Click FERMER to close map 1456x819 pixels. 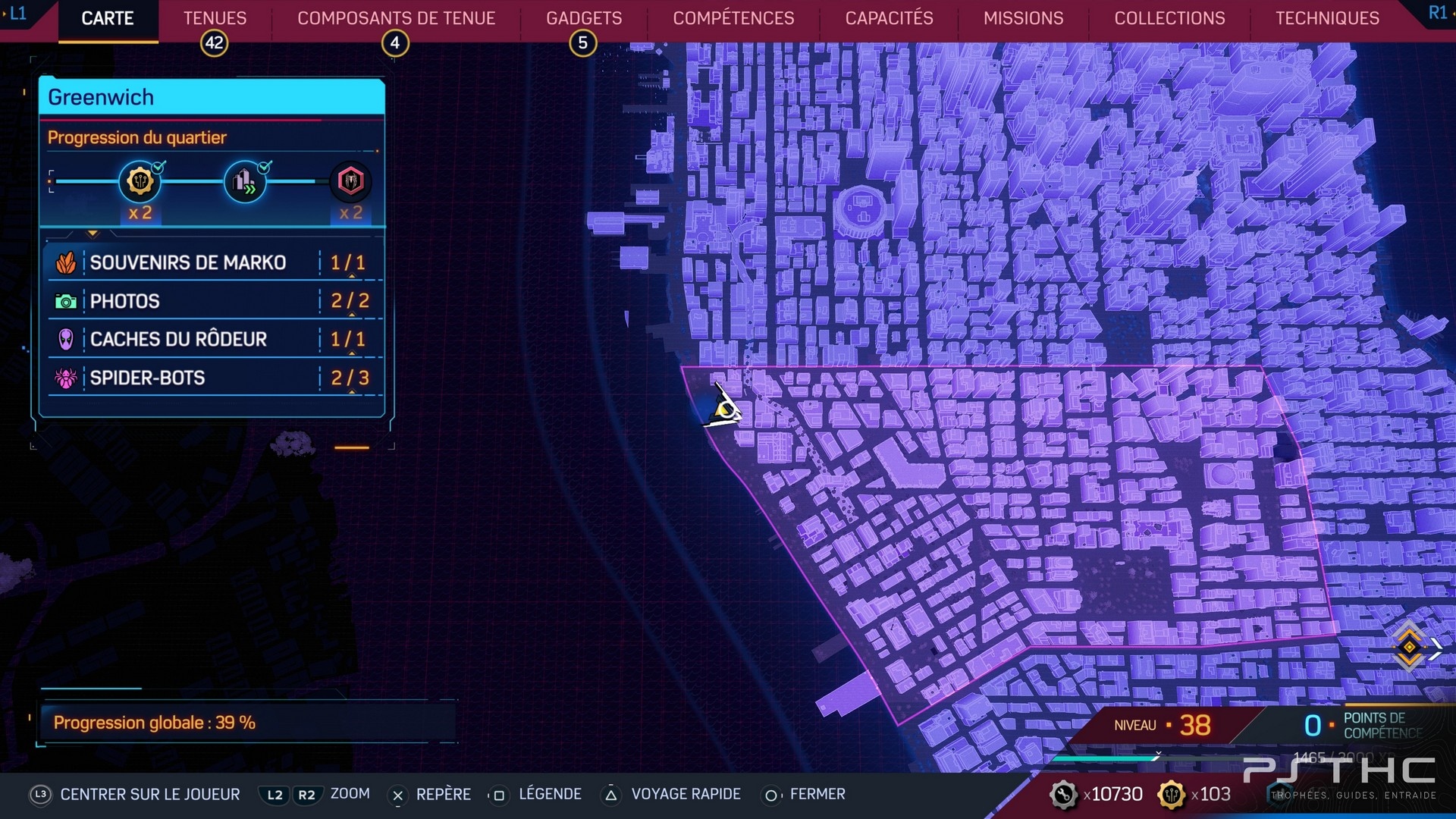(x=817, y=794)
